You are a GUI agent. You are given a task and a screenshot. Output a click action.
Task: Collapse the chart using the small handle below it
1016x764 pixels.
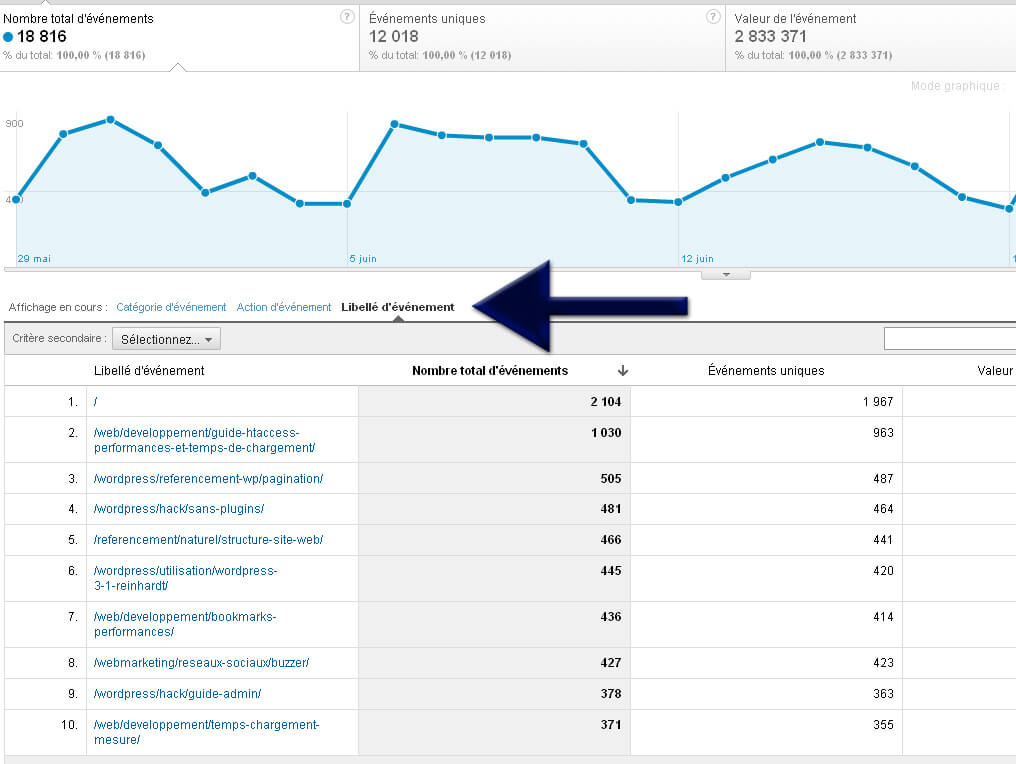click(727, 274)
